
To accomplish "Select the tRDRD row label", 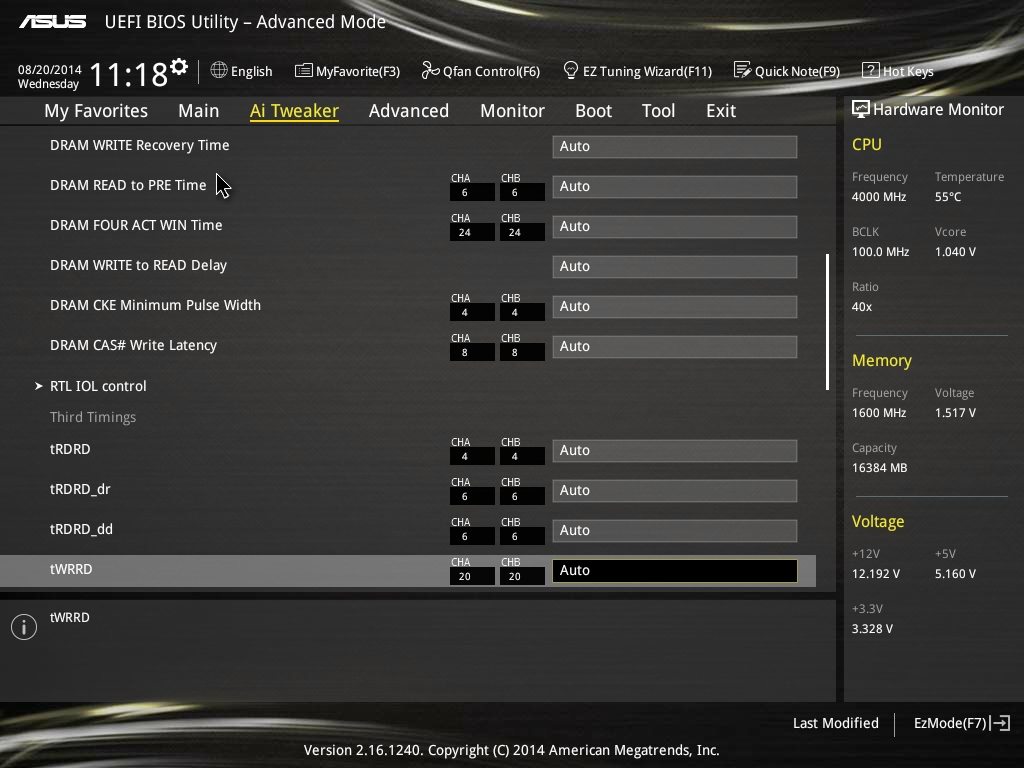I will [70, 449].
